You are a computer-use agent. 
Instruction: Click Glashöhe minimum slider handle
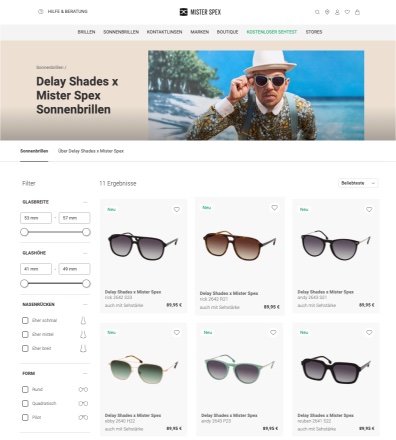(x=24, y=283)
